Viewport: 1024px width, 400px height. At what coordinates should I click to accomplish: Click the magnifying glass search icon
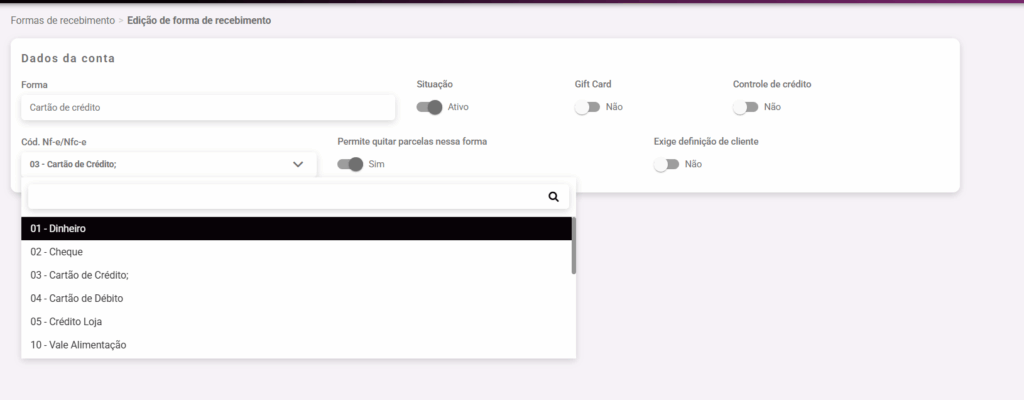(x=553, y=197)
